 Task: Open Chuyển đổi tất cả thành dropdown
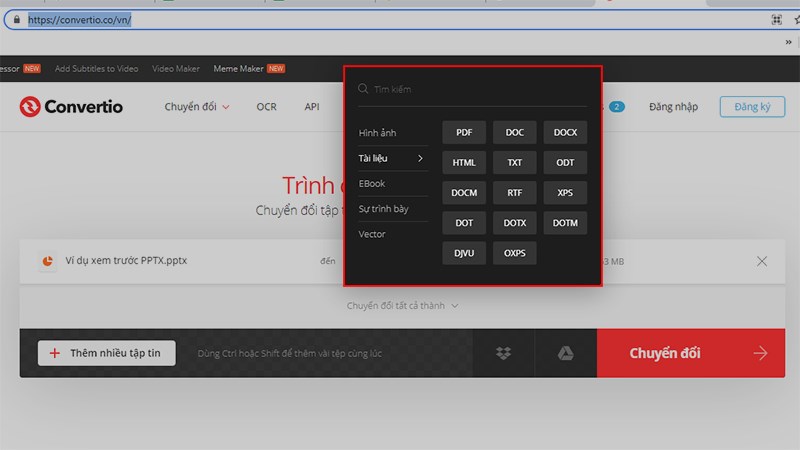click(403, 306)
